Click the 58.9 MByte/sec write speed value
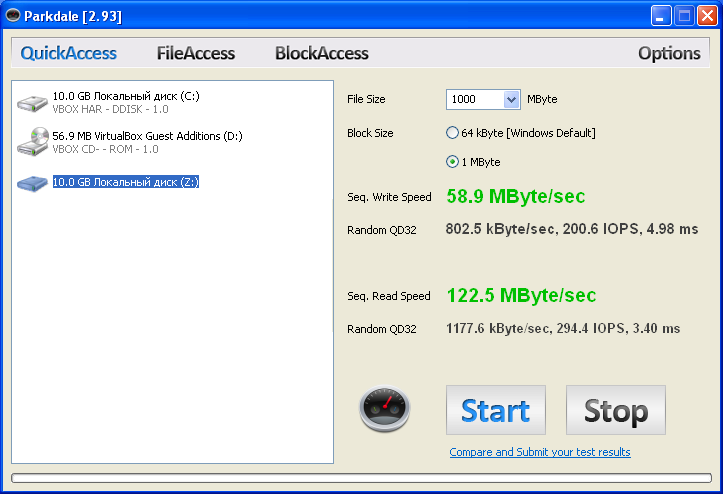 point(516,196)
